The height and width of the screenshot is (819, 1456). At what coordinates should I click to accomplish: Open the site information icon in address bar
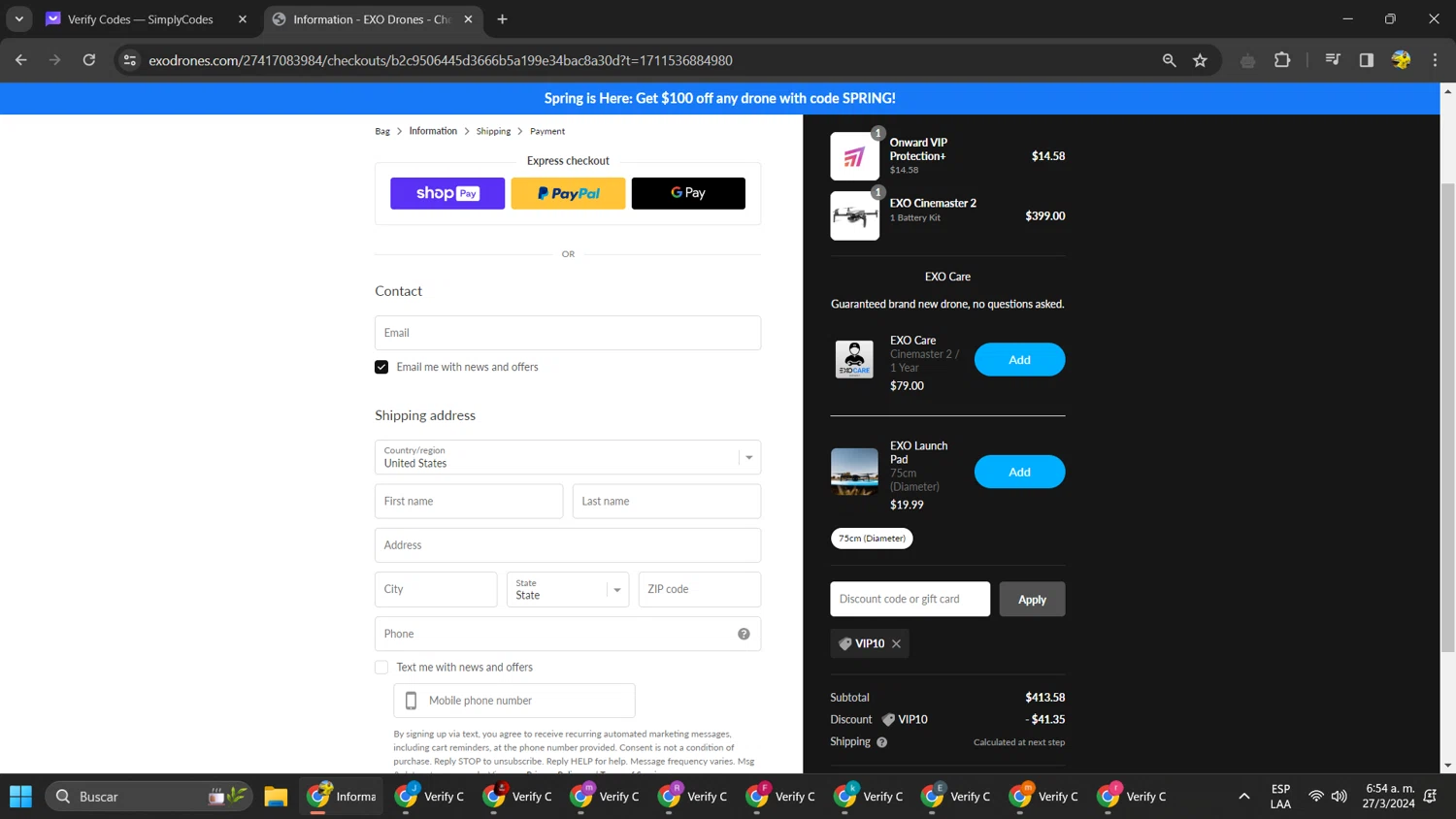pyautogui.click(x=129, y=60)
